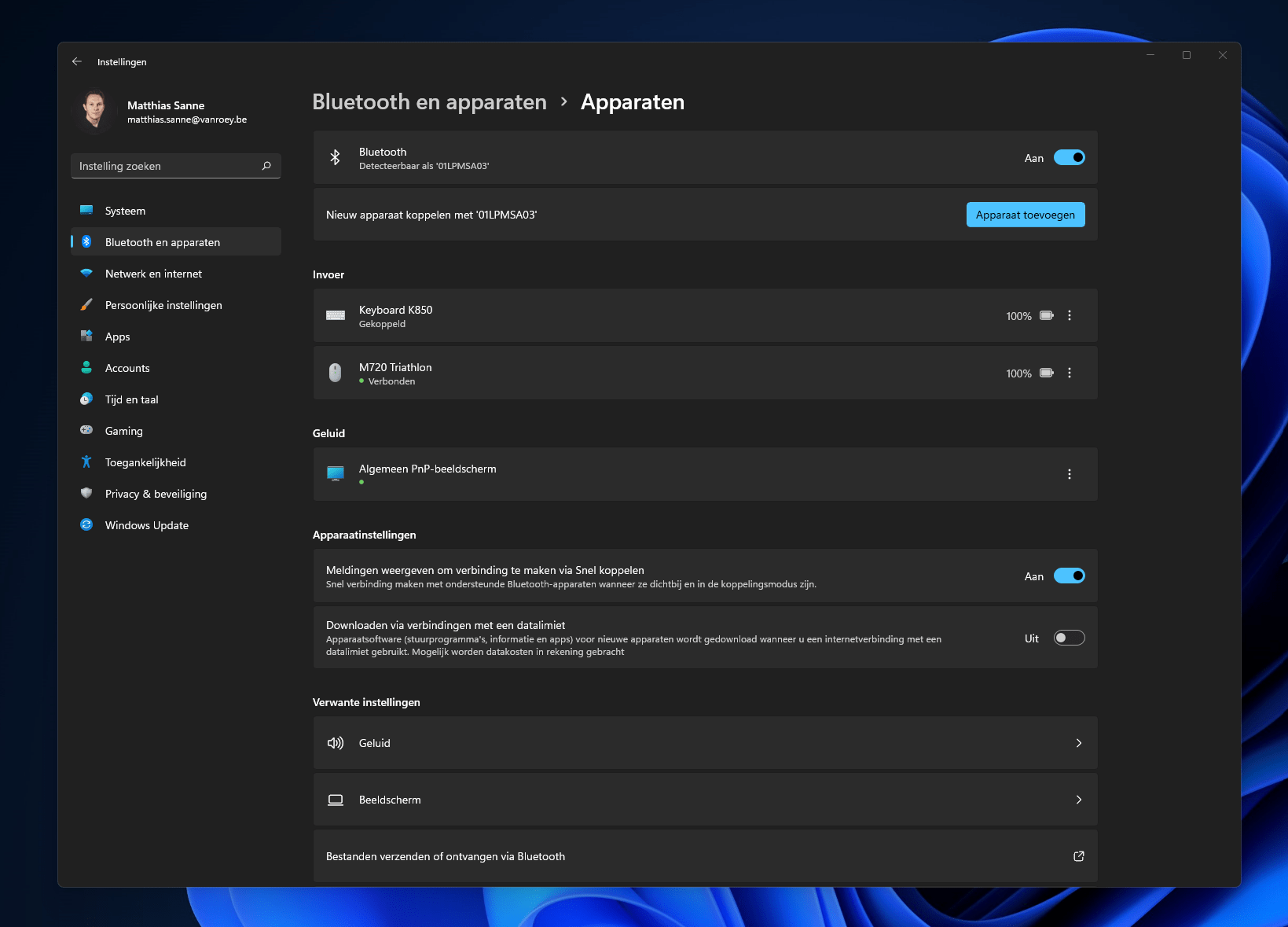This screenshot has height=927, width=1288.
Task: Click the Toegankelijkheid accessibility icon
Action: [86, 462]
